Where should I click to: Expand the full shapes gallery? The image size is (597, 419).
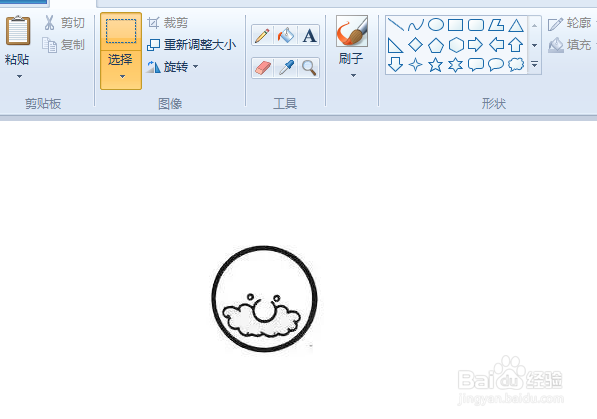coord(535,64)
